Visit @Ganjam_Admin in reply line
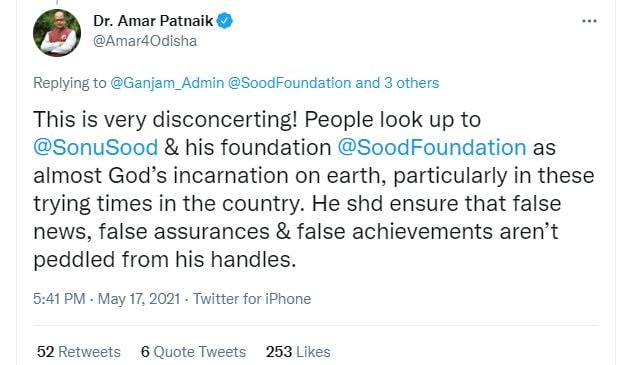This screenshot has height=365, width=621. 167,83
